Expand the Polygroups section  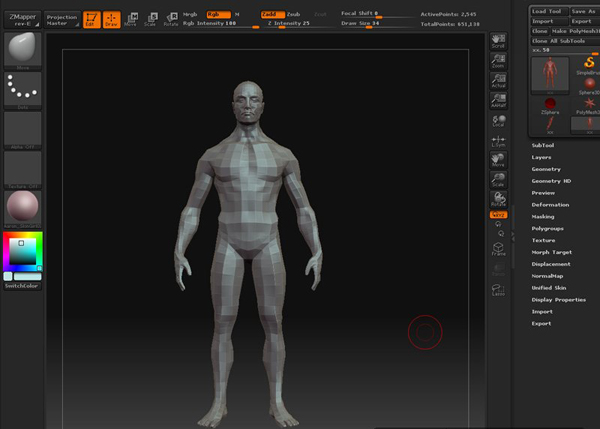click(x=547, y=228)
